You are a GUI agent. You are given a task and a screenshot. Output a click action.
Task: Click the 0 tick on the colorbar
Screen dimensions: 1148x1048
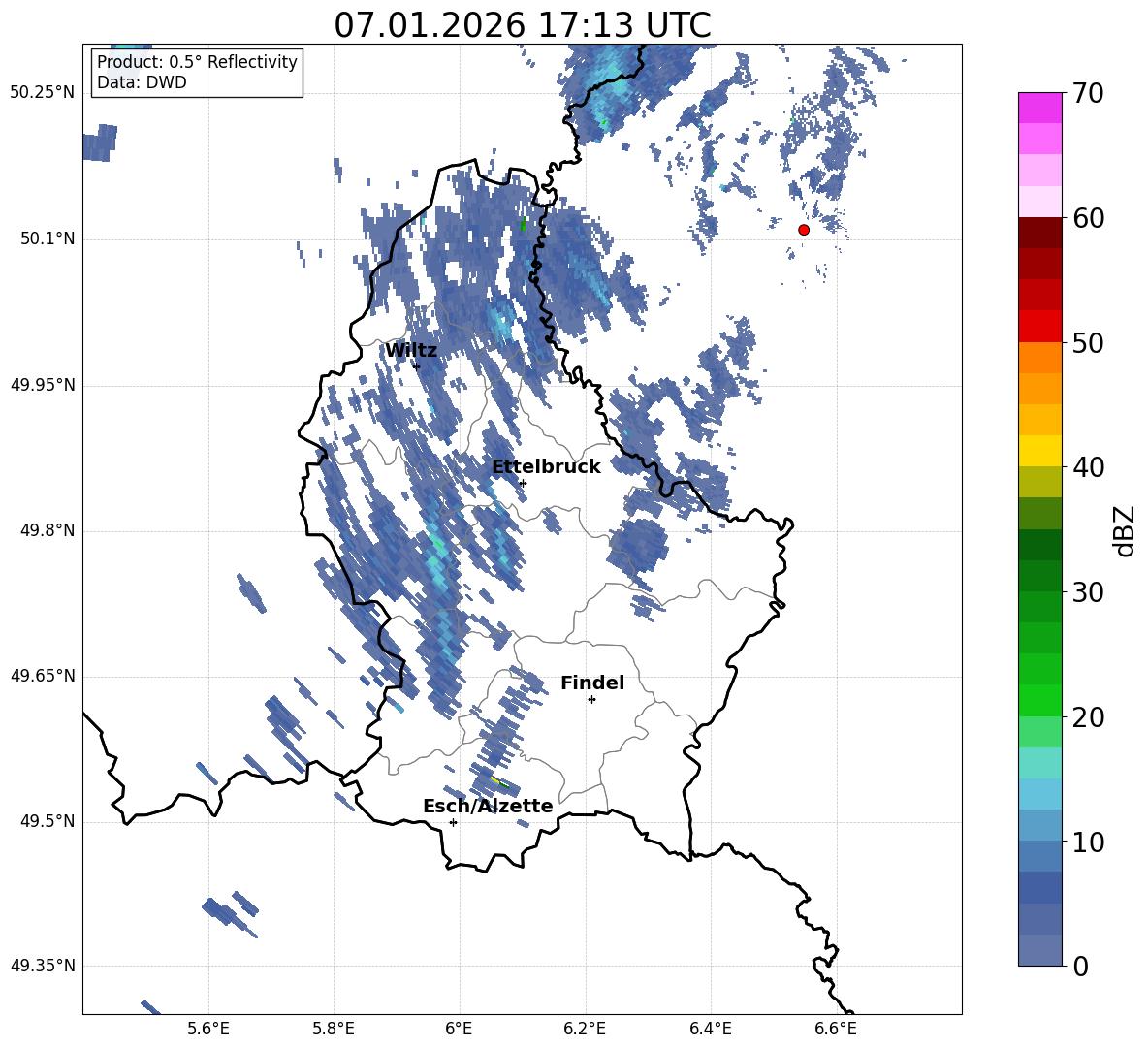click(x=1081, y=966)
